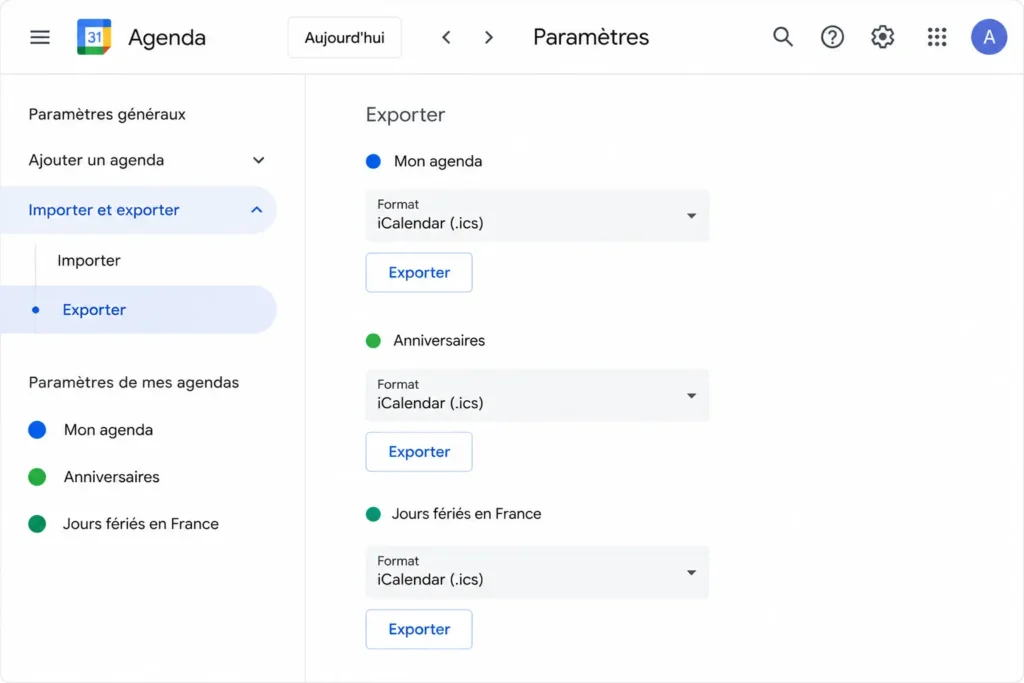Open Format dropdown for Mon agenda
Image resolution: width=1024 pixels, height=683 pixels.
pyautogui.click(x=537, y=215)
